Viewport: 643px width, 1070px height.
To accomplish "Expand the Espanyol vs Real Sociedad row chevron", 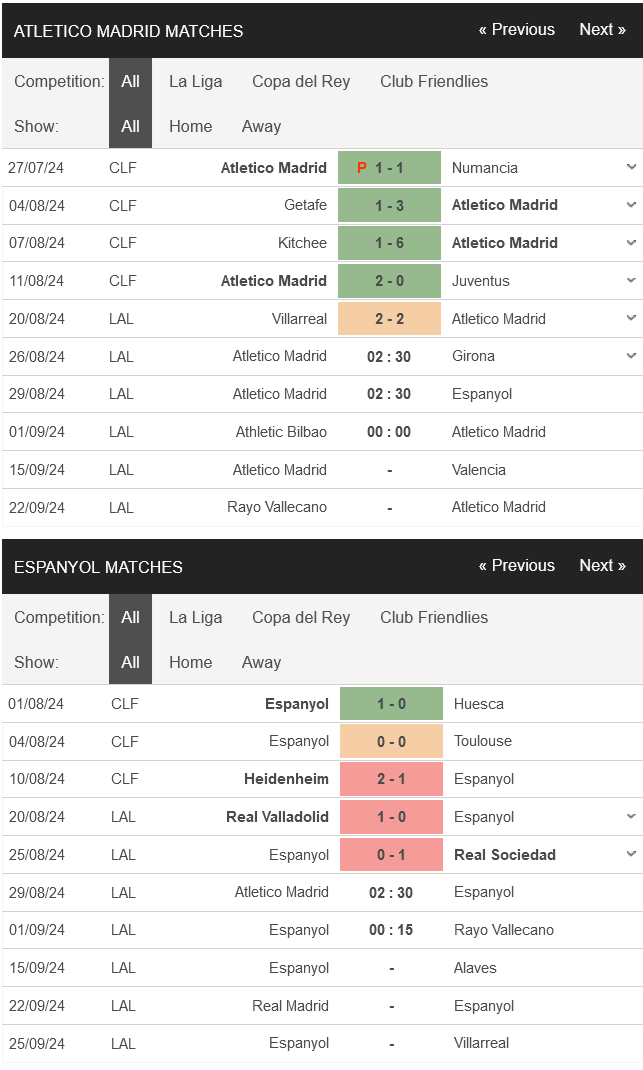I will 631,854.
